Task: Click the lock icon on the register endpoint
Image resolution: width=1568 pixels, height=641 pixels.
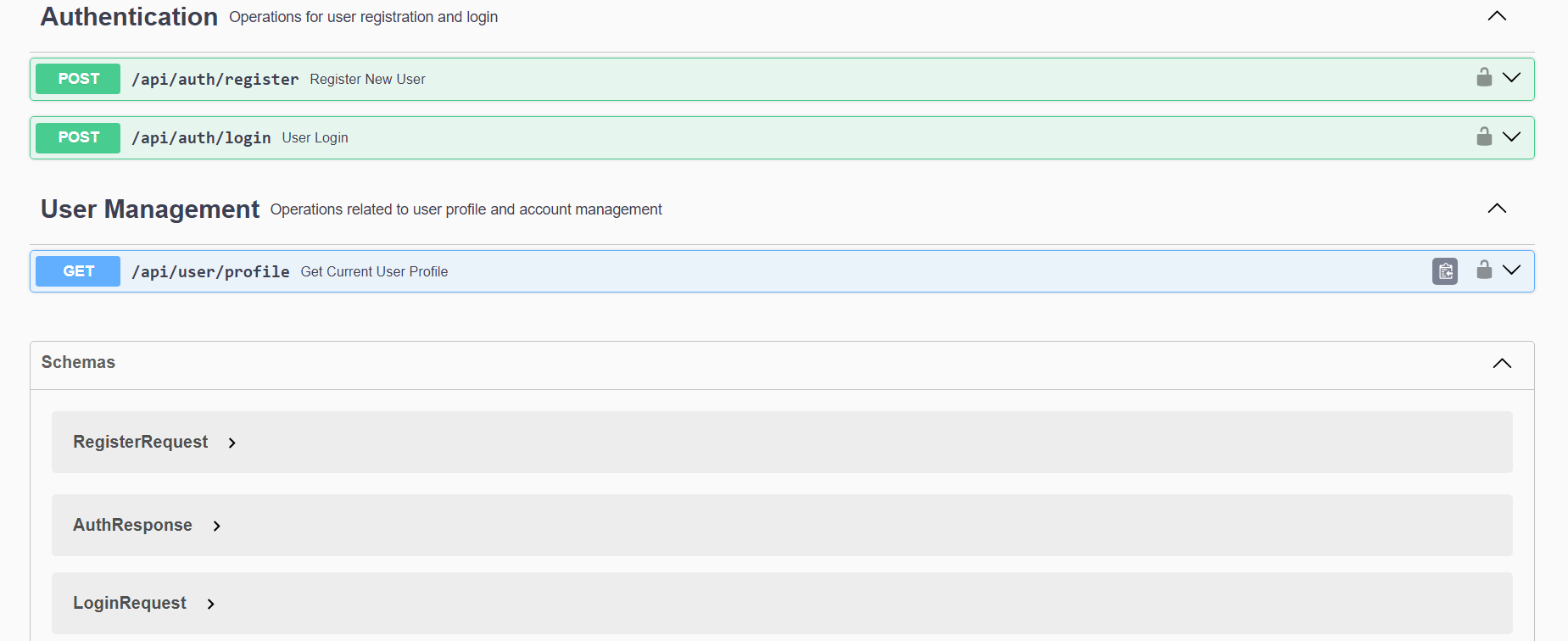Action: [1484, 77]
